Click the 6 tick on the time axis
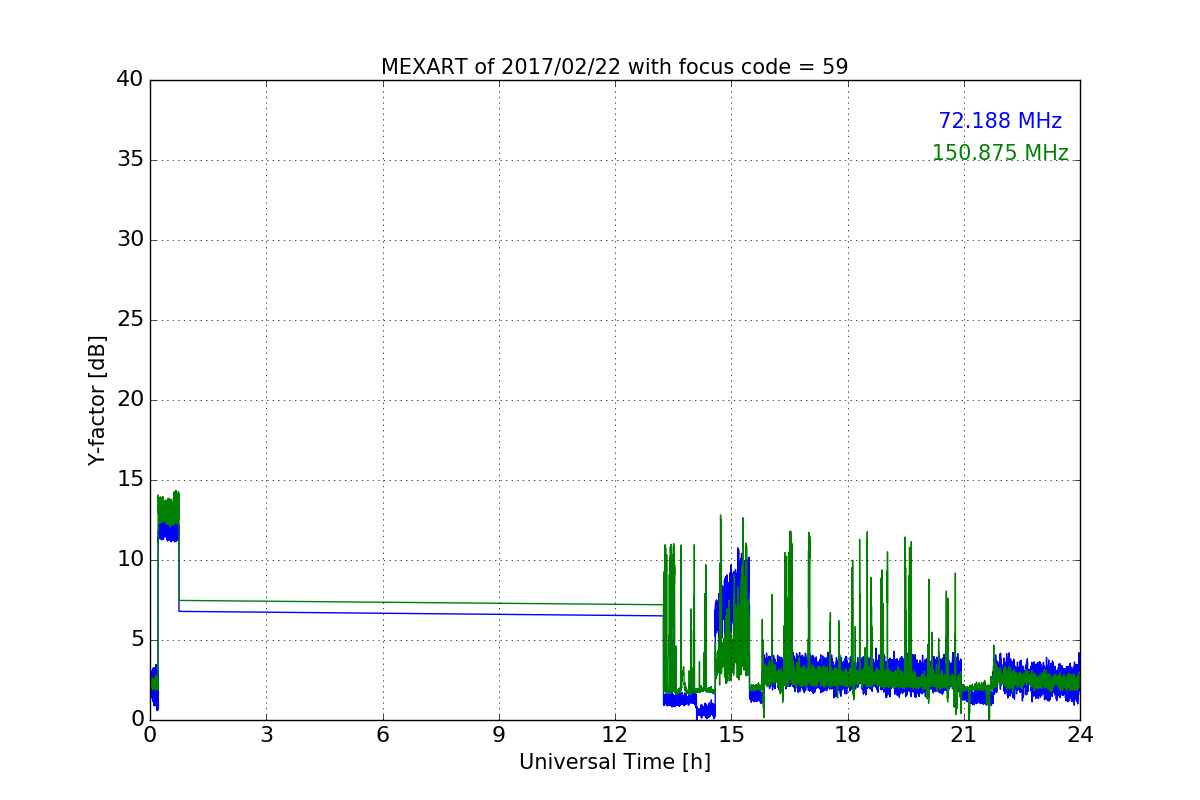Image resolution: width=1200 pixels, height=800 pixels. pyautogui.click(x=382, y=735)
